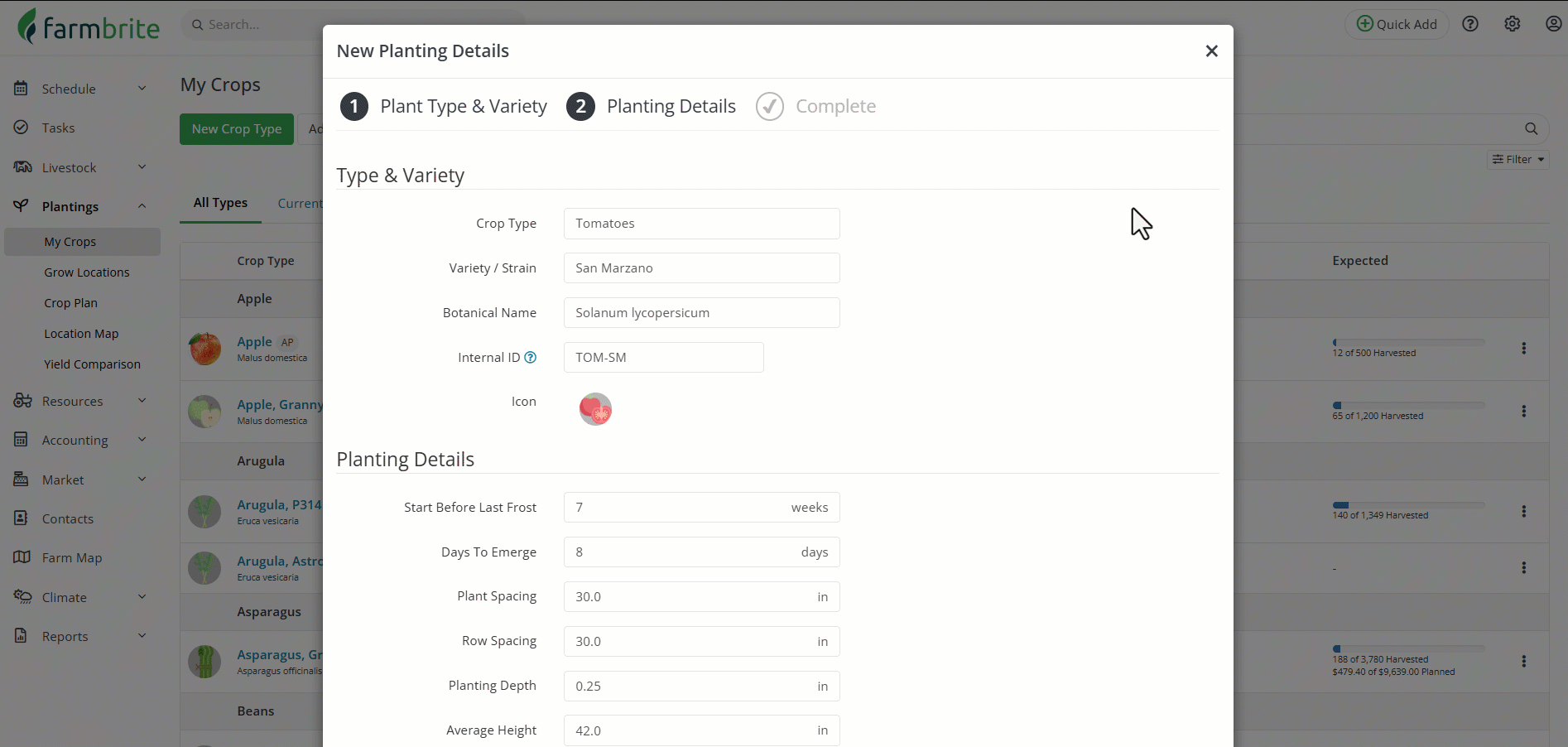This screenshot has width=1568, height=747.
Task: Open the Quick Add menu
Action: point(1397,24)
